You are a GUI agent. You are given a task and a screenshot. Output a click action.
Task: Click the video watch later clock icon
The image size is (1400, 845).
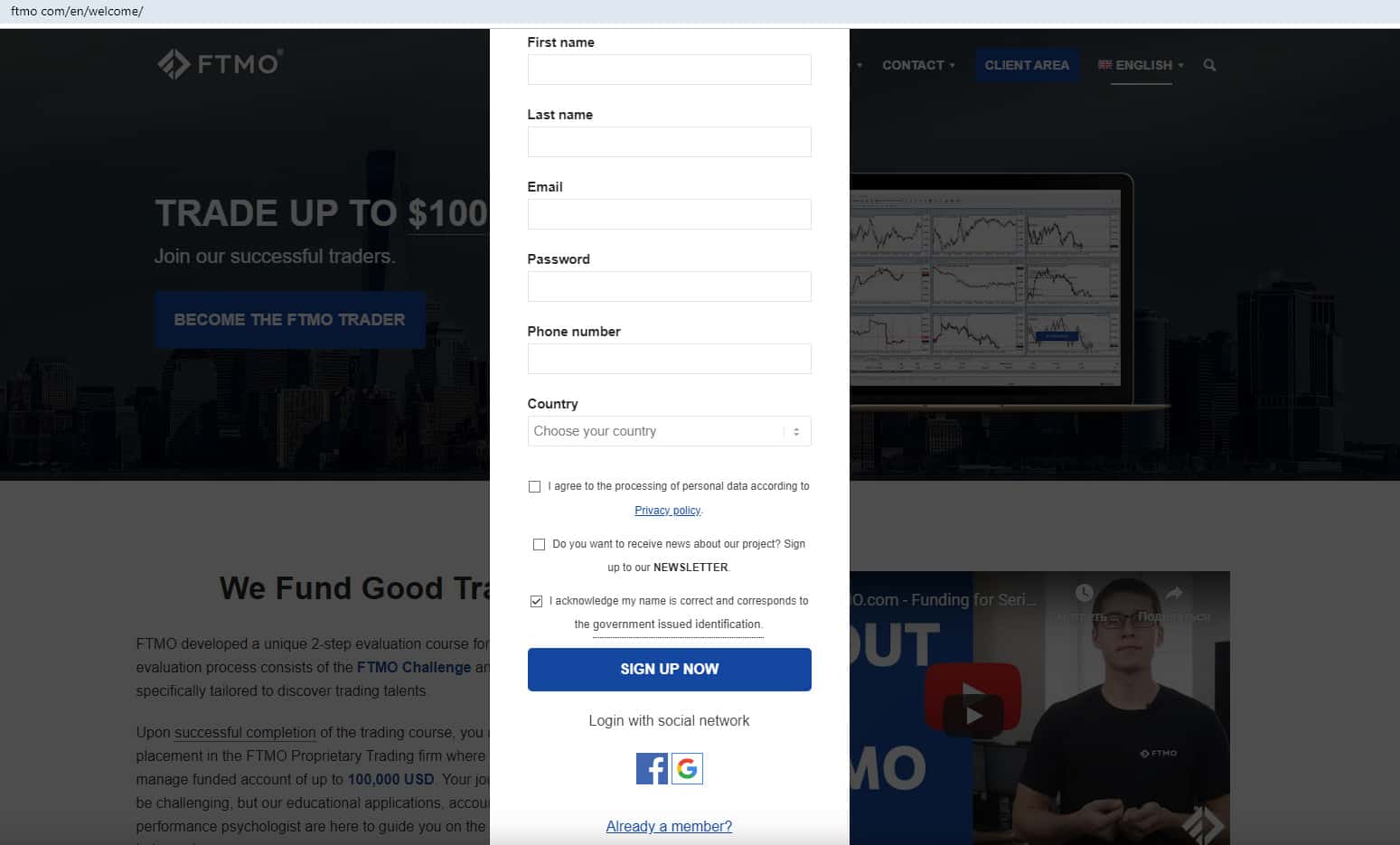click(x=1085, y=593)
